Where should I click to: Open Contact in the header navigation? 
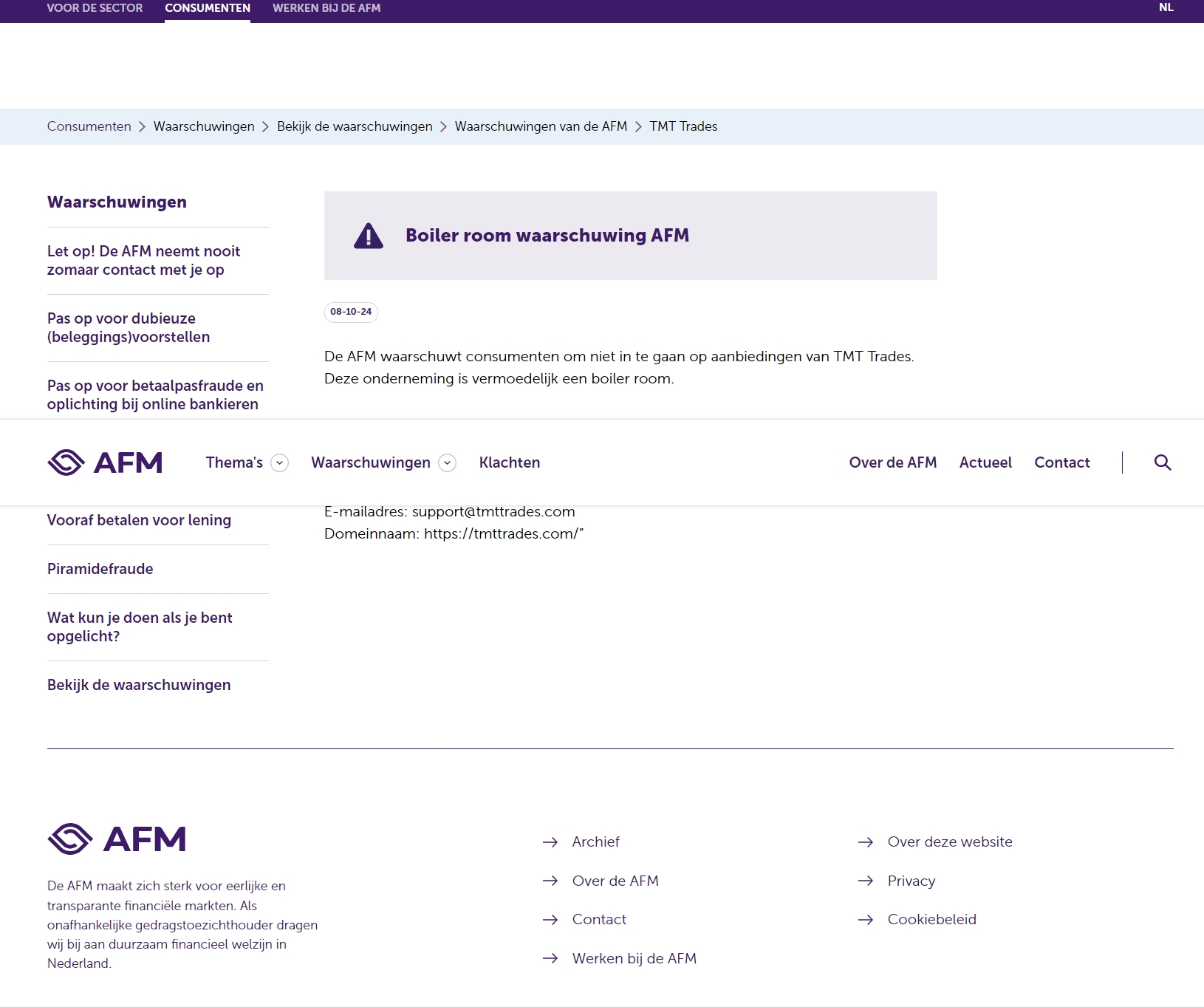[x=1062, y=462]
